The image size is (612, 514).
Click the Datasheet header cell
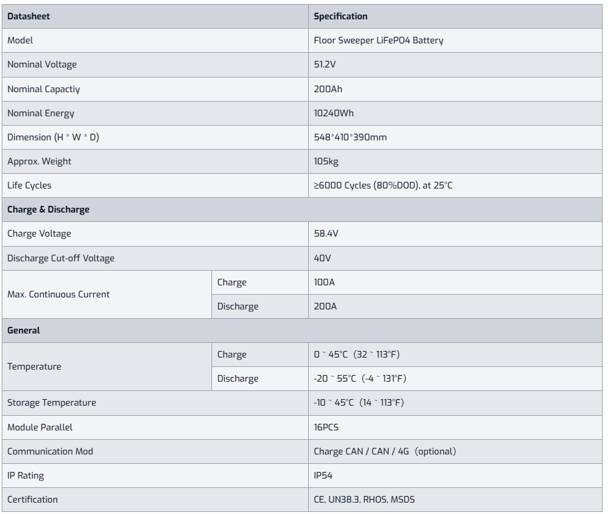(155, 16)
